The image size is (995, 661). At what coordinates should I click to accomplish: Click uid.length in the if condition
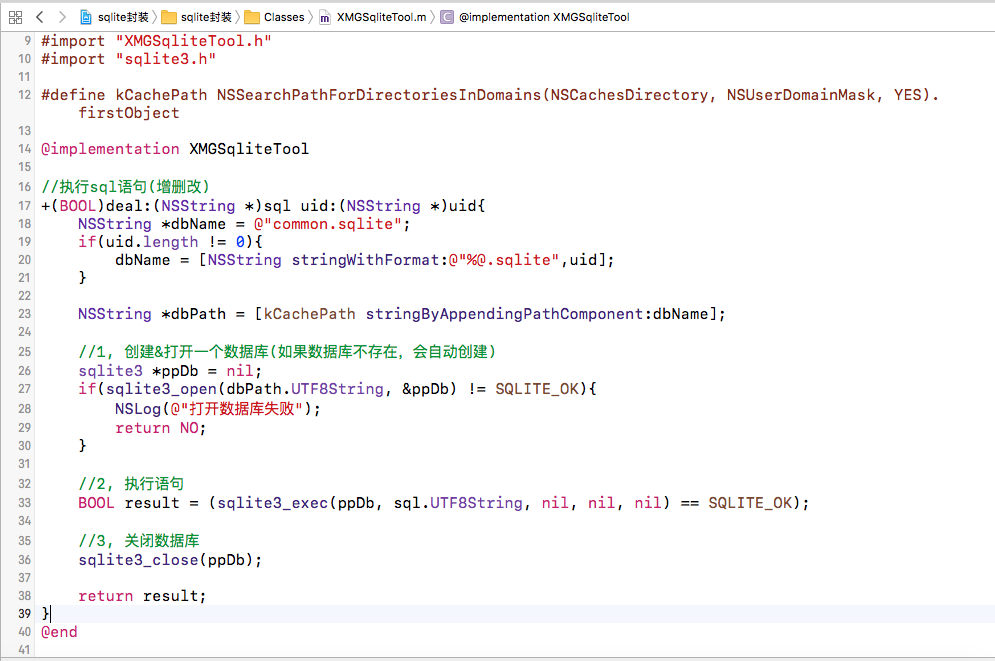coord(152,242)
